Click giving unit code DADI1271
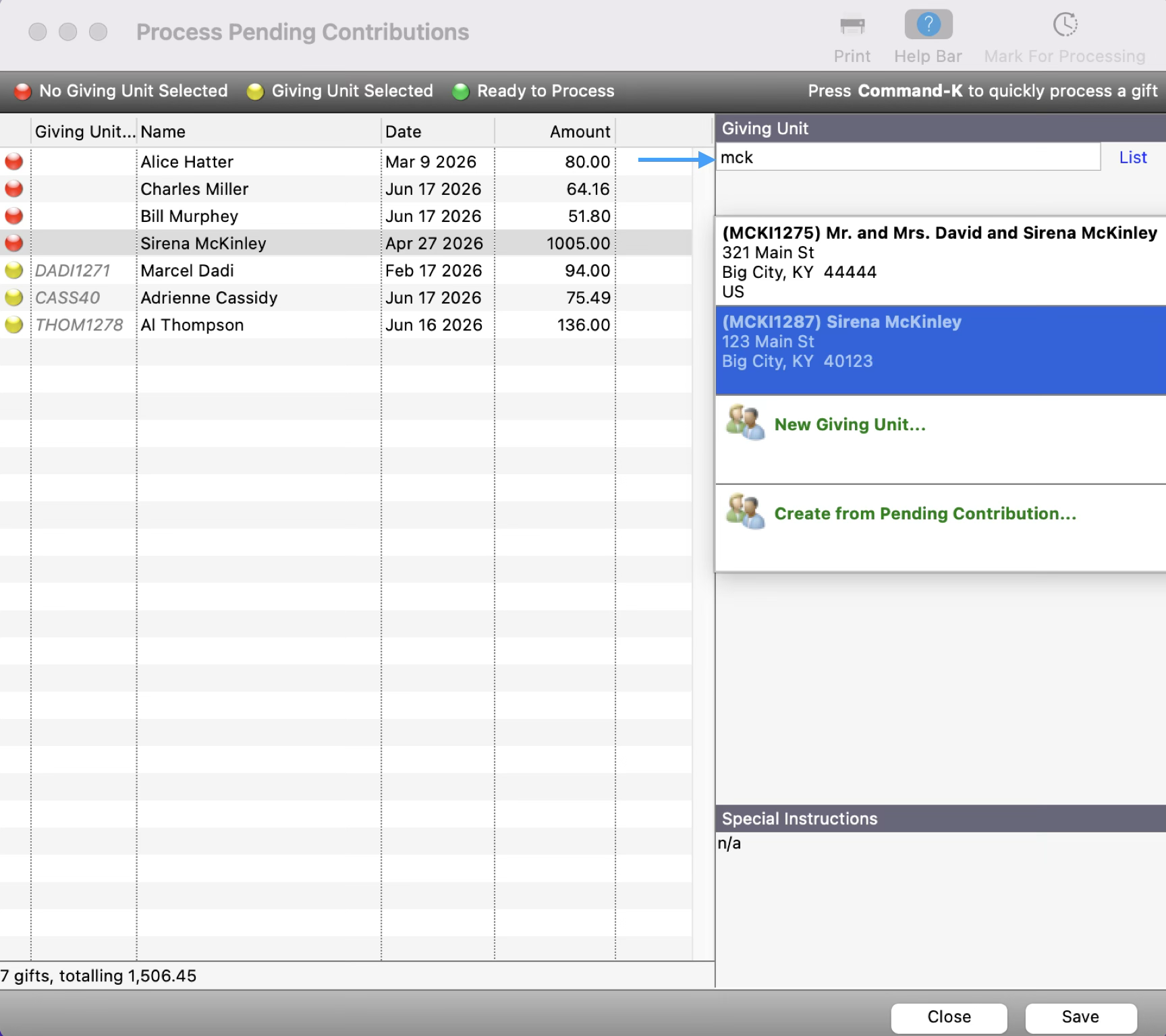Screen dimensions: 1166x1036 [x=72, y=270]
